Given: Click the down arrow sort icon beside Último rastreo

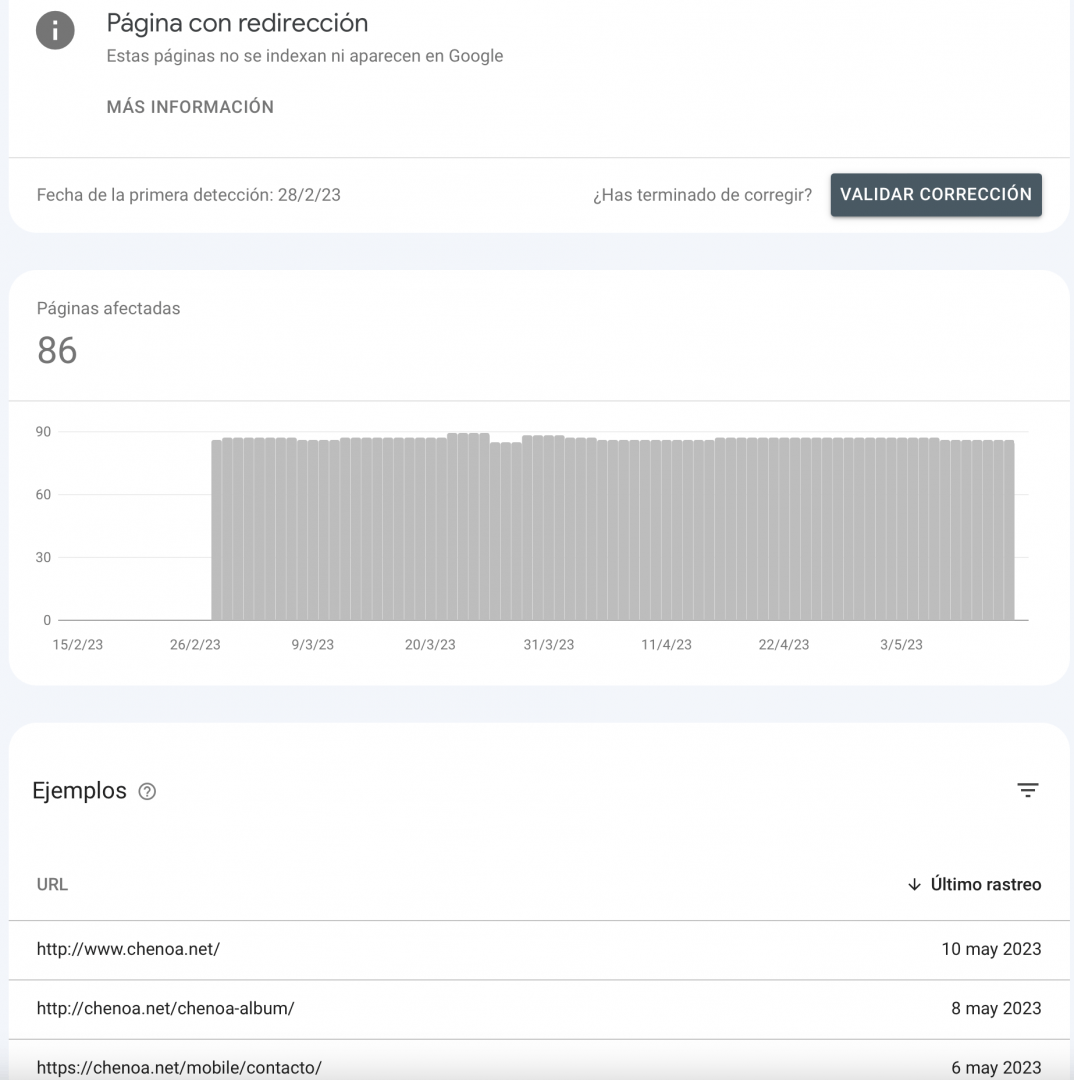Looking at the screenshot, I should (x=914, y=884).
